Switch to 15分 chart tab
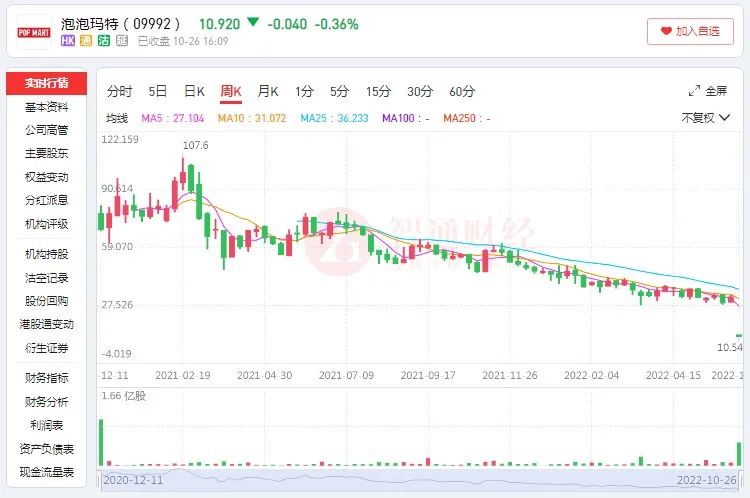This screenshot has height=498, width=750. point(378,91)
